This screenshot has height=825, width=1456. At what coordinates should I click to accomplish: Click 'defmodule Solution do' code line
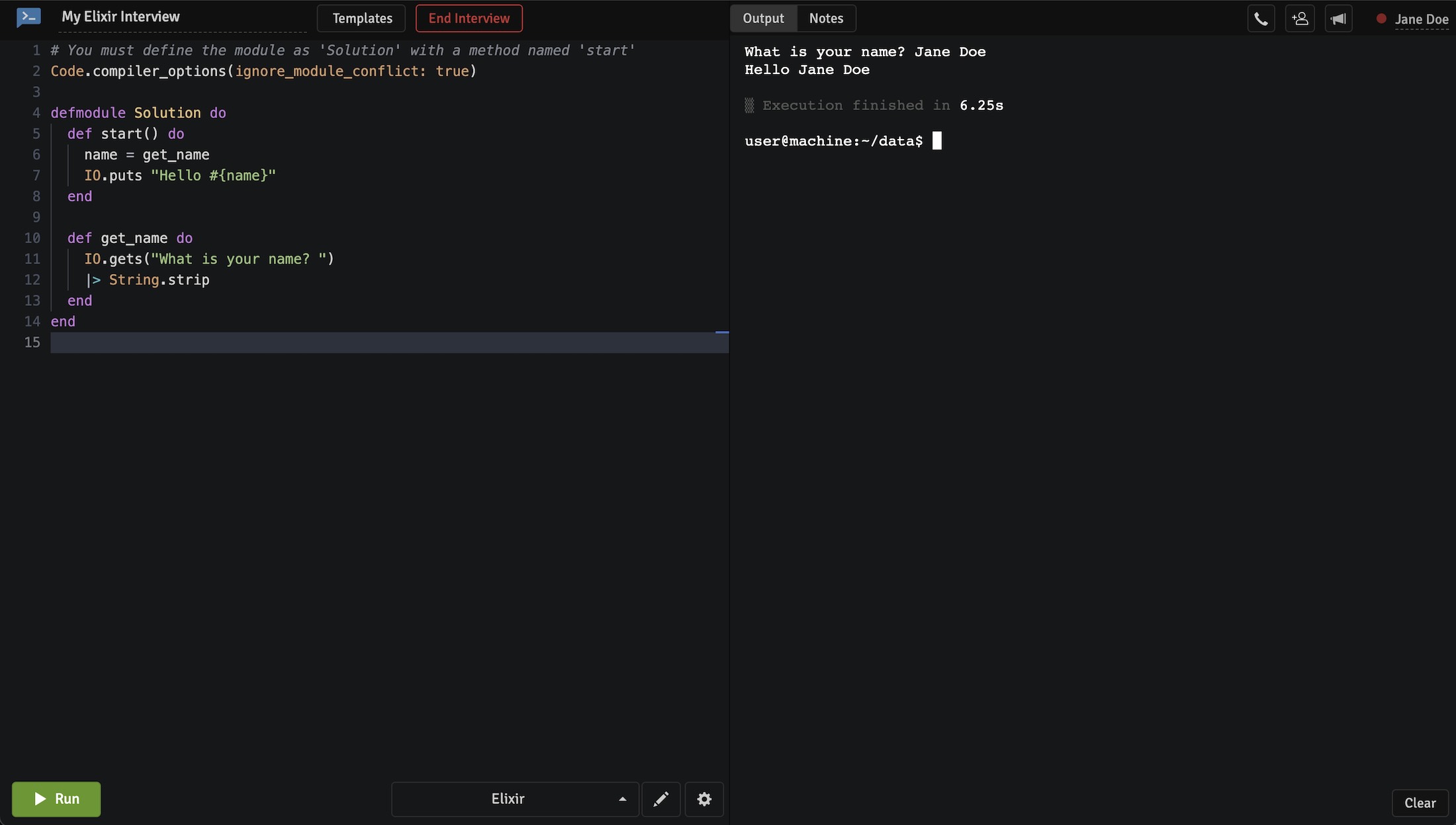click(x=138, y=113)
